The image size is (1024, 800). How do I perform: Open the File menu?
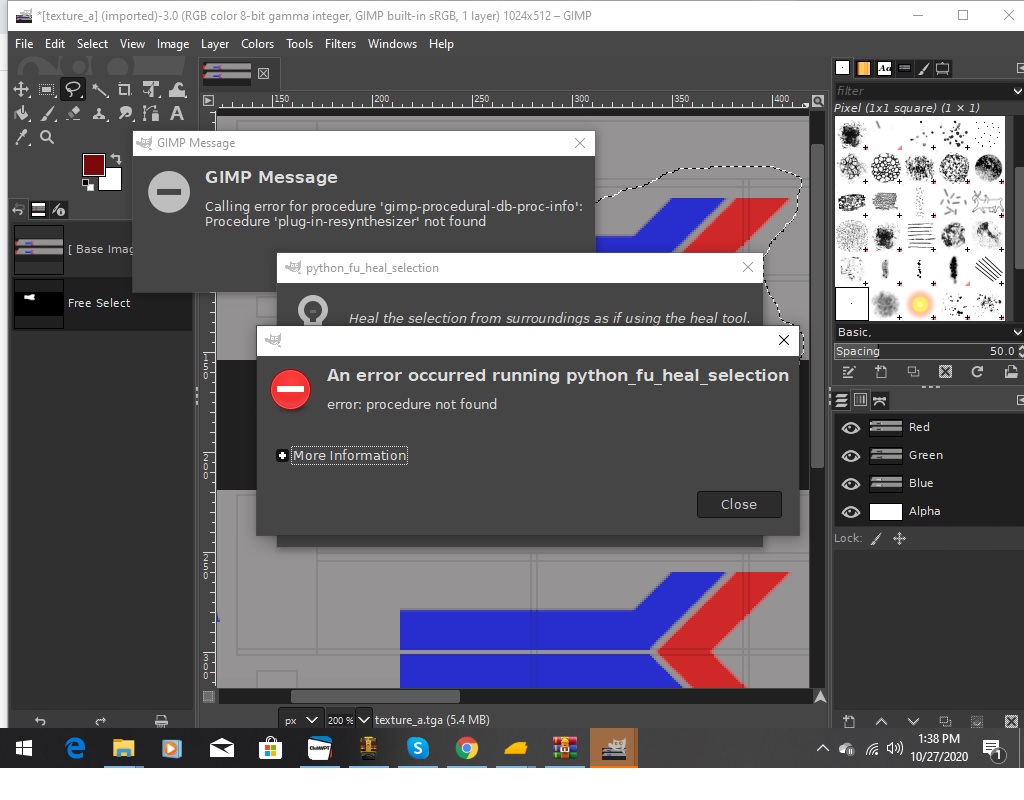[x=24, y=44]
